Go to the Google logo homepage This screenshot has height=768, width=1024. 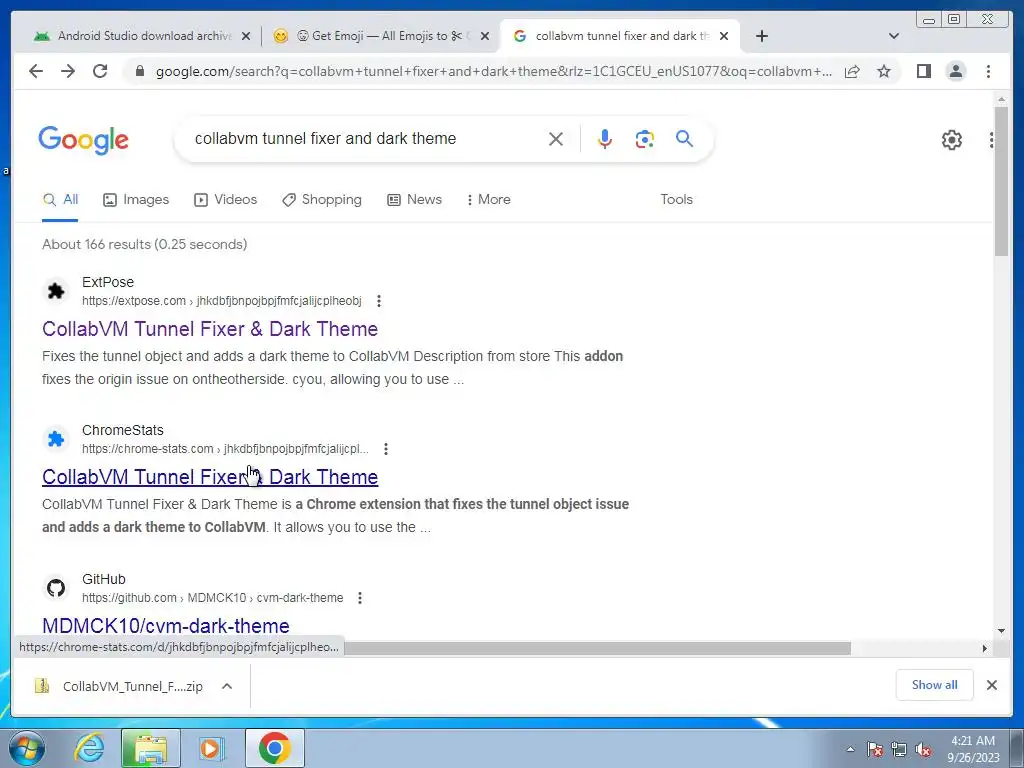click(84, 140)
